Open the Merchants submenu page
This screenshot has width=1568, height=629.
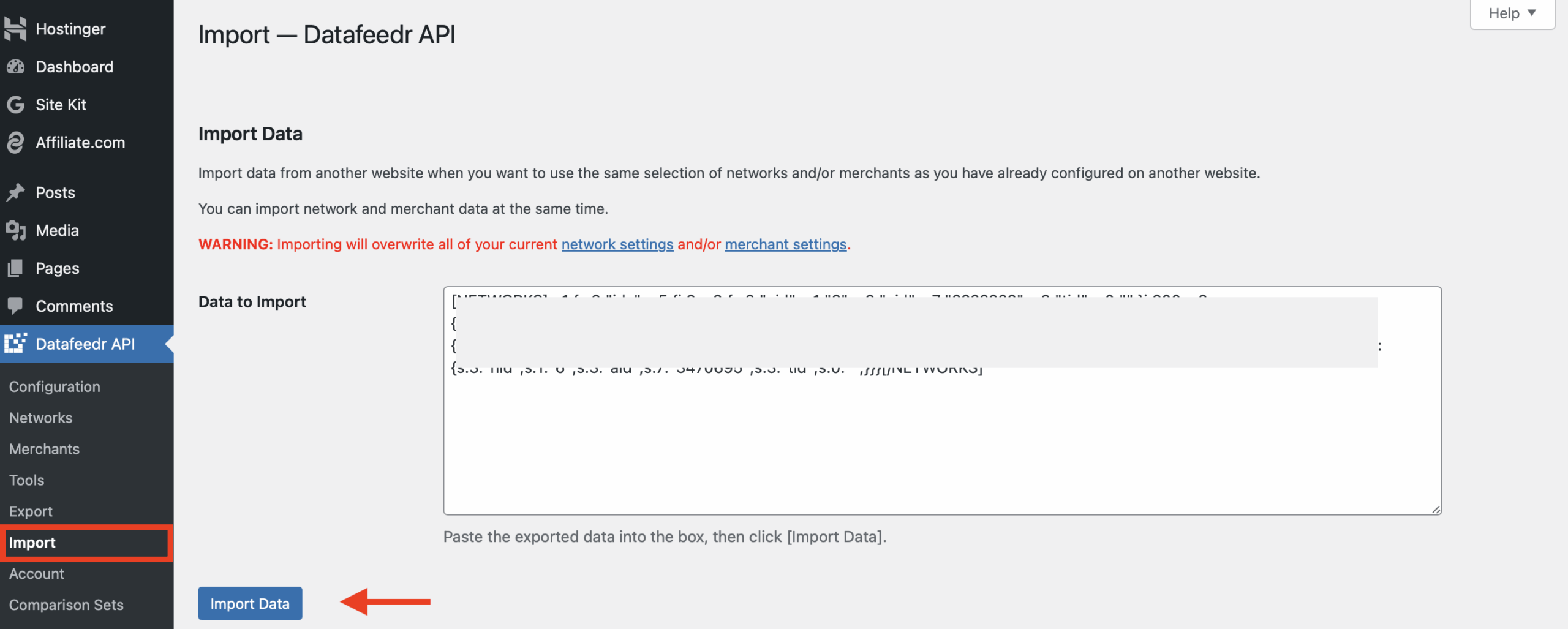[x=44, y=449]
